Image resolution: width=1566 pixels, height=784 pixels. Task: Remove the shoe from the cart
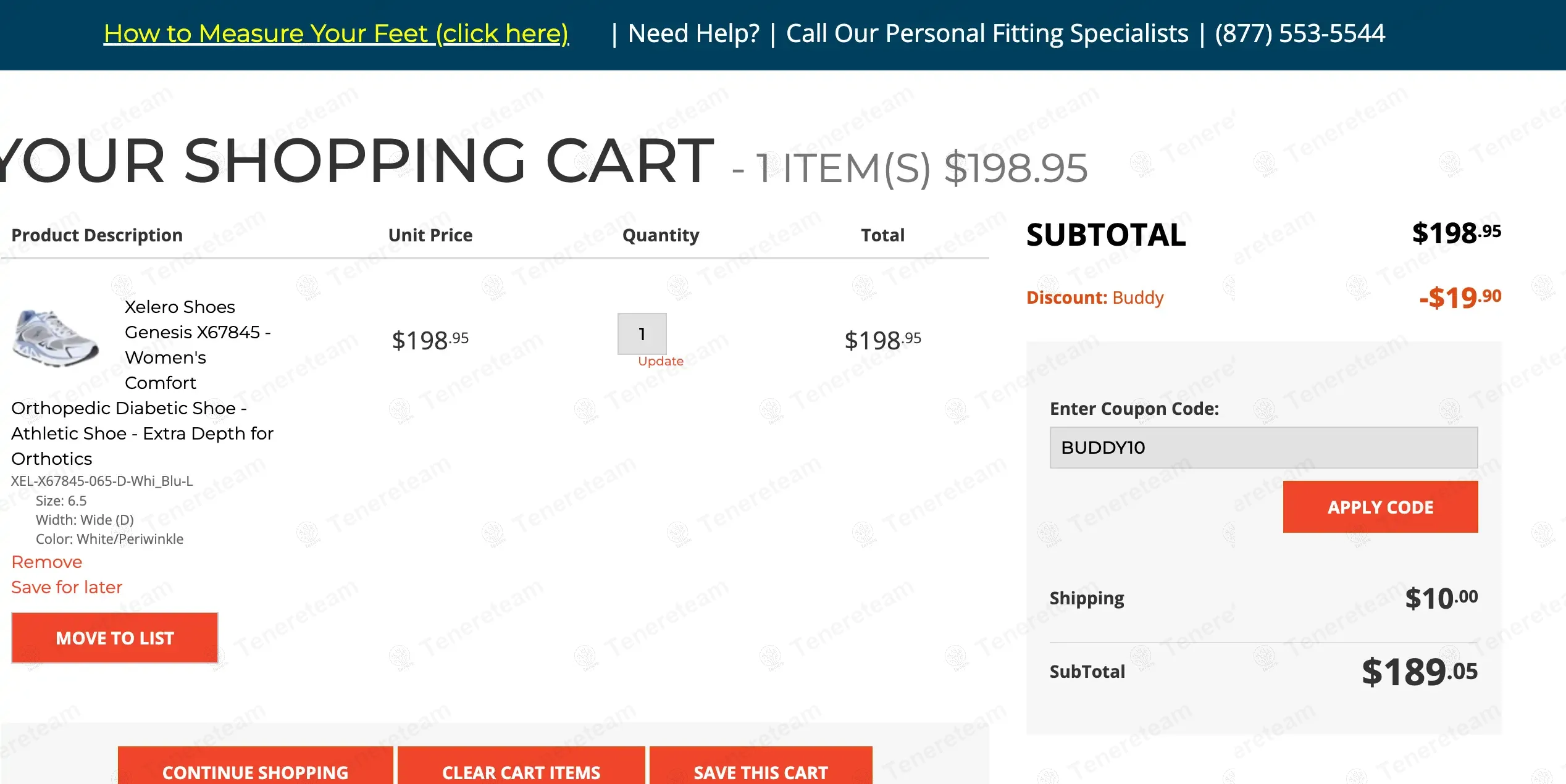click(47, 562)
